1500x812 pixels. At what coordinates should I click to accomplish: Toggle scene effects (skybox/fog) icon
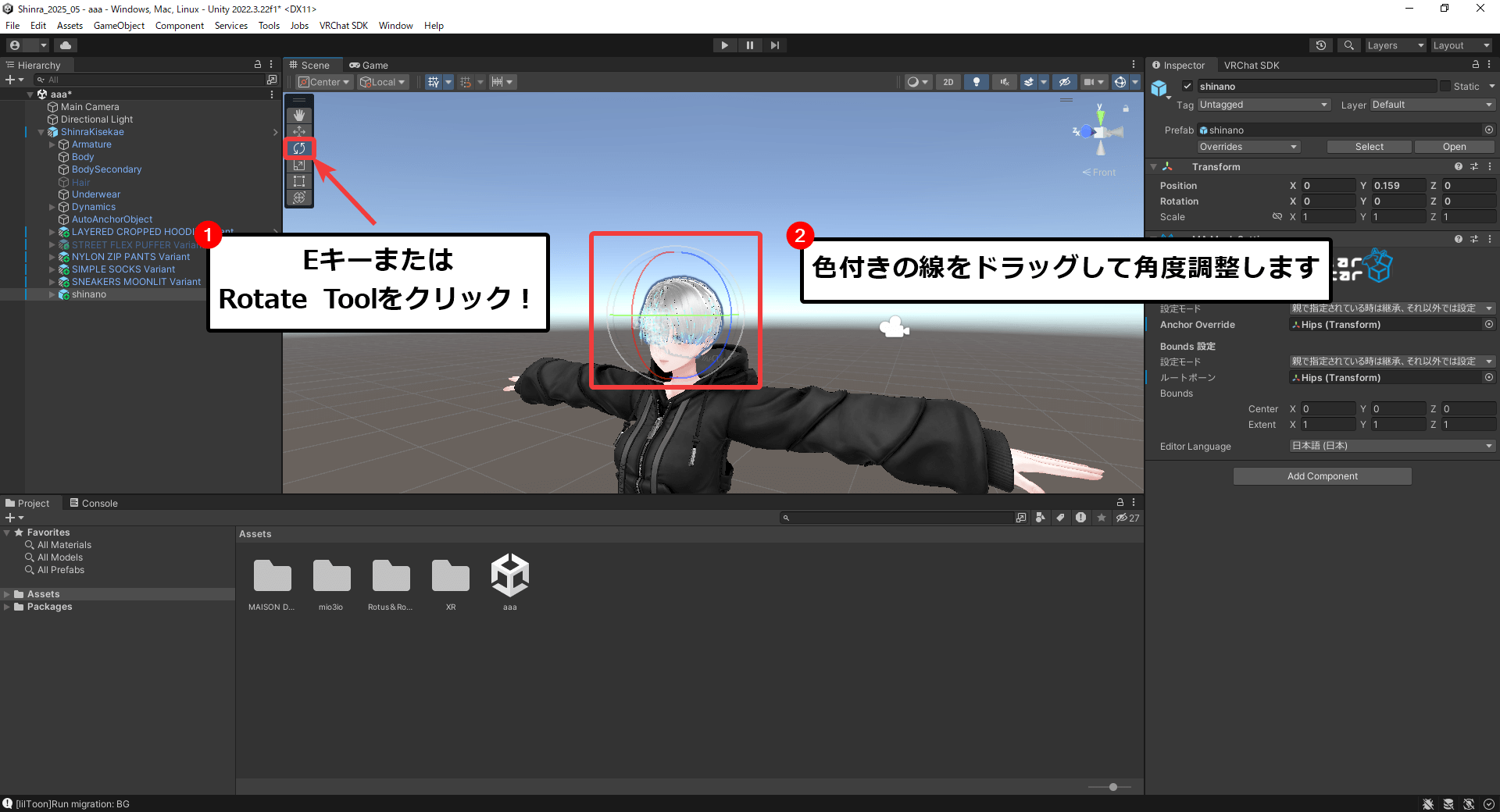click(1029, 82)
